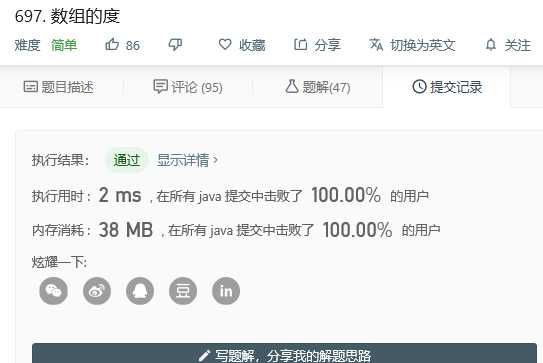Share result via WeChat icon
The height and width of the screenshot is (363, 543).
[53, 291]
